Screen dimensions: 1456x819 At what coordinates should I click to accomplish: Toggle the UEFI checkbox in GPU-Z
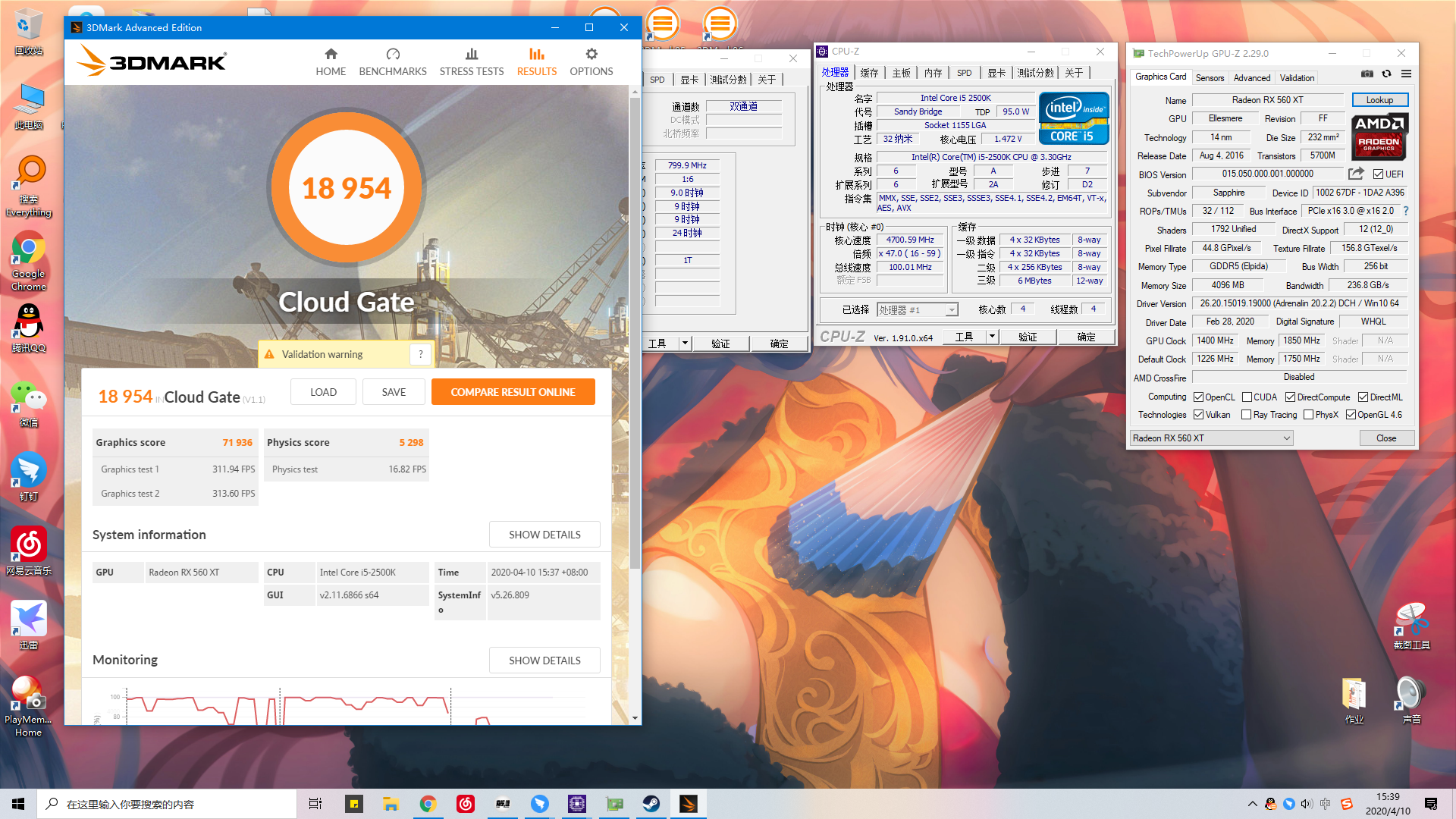pyautogui.click(x=1378, y=174)
